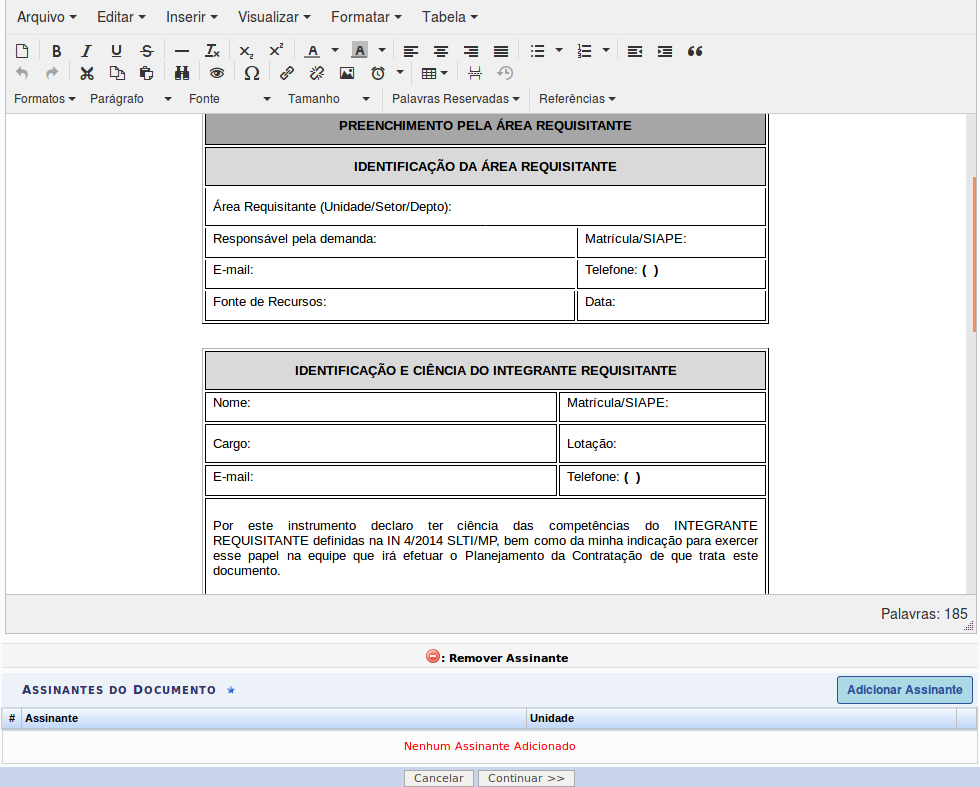Click the blockquote icon
This screenshot has width=980, height=787.
[695, 51]
